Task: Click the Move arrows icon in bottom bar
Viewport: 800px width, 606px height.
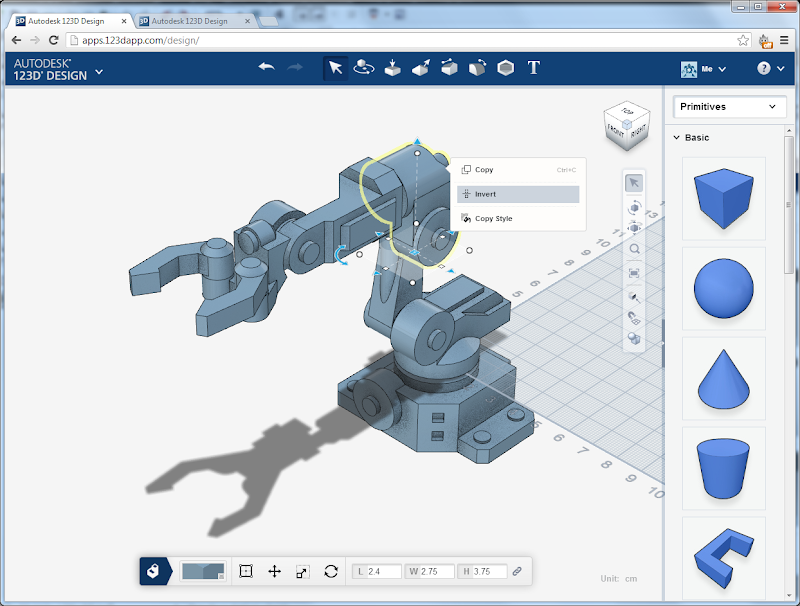Action: pyautogui.click(x=274, y=571)
